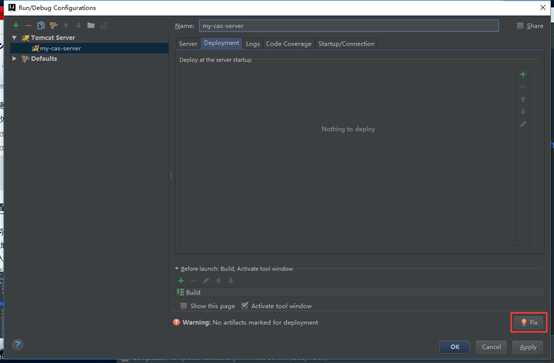Edit deployment artifact pencil icon

(x=523, y=124)
